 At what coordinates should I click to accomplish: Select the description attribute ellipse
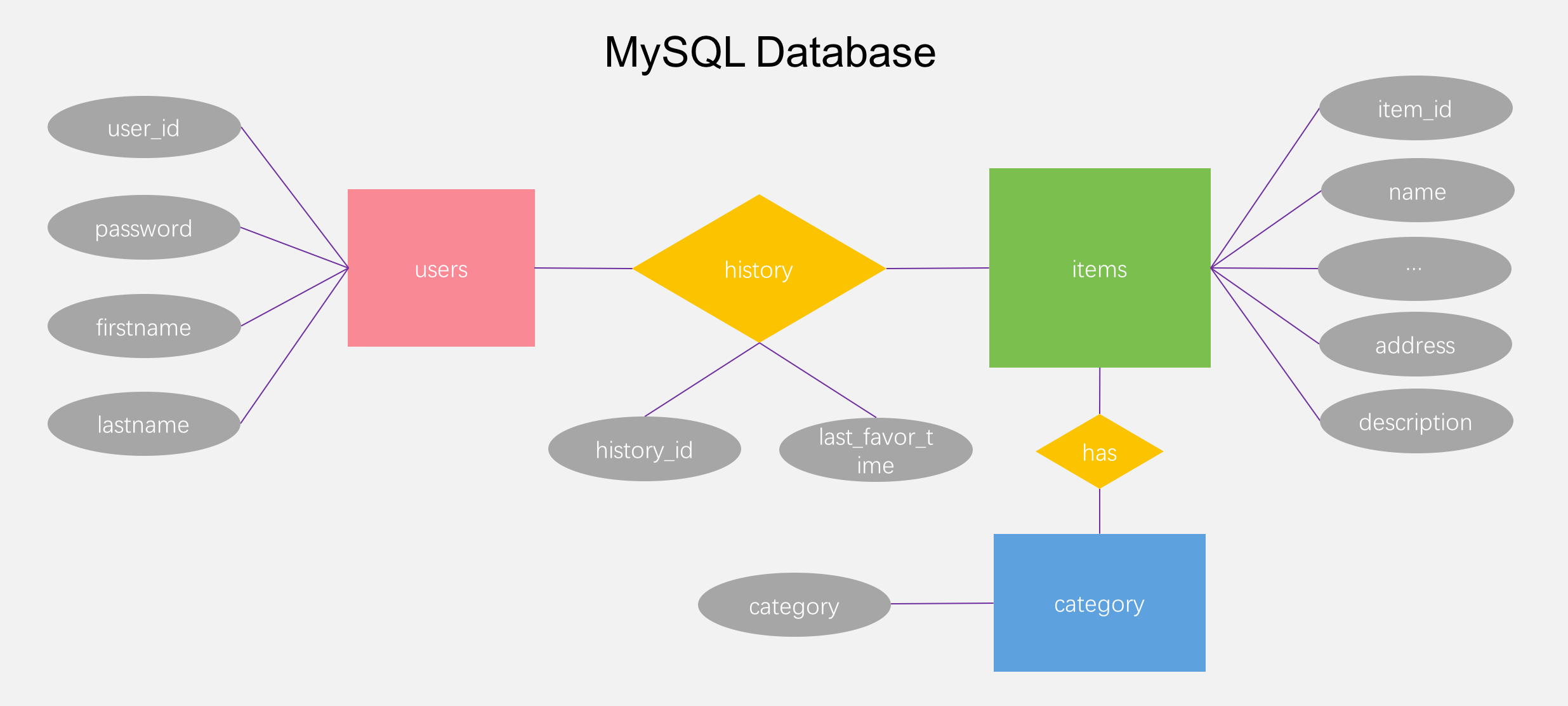click(1416, 421)
